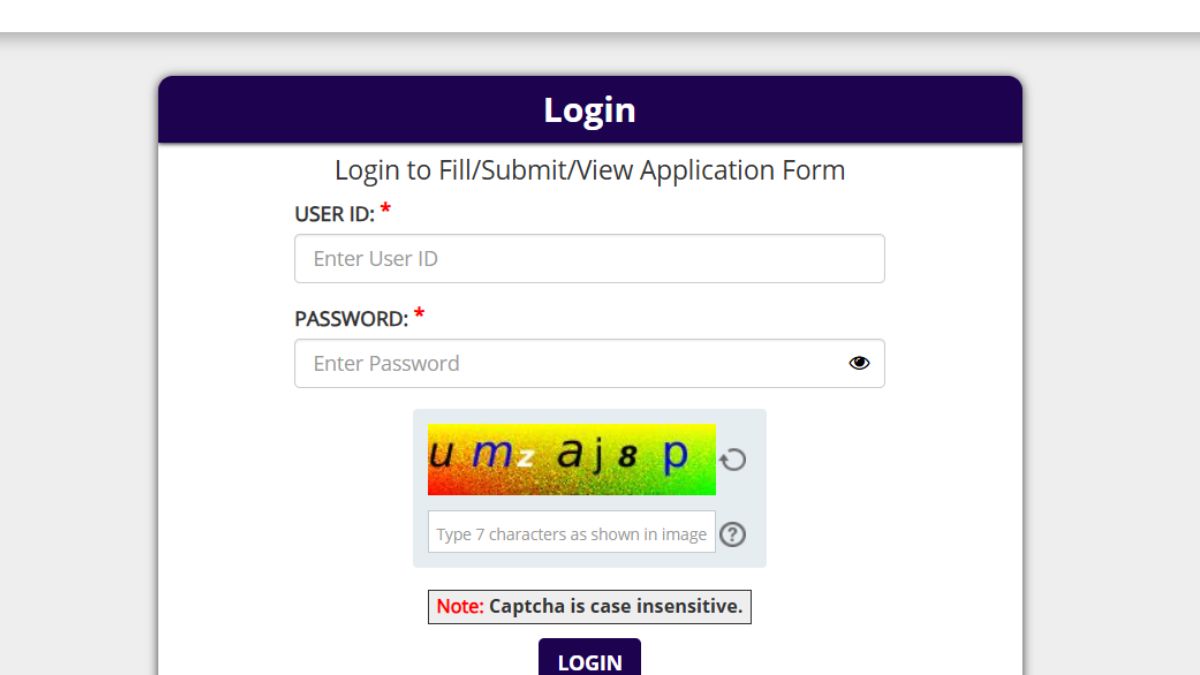This screenshot has height=675, width=1200.
Task: Click the Enter User ID field
Action: point(589,258)
